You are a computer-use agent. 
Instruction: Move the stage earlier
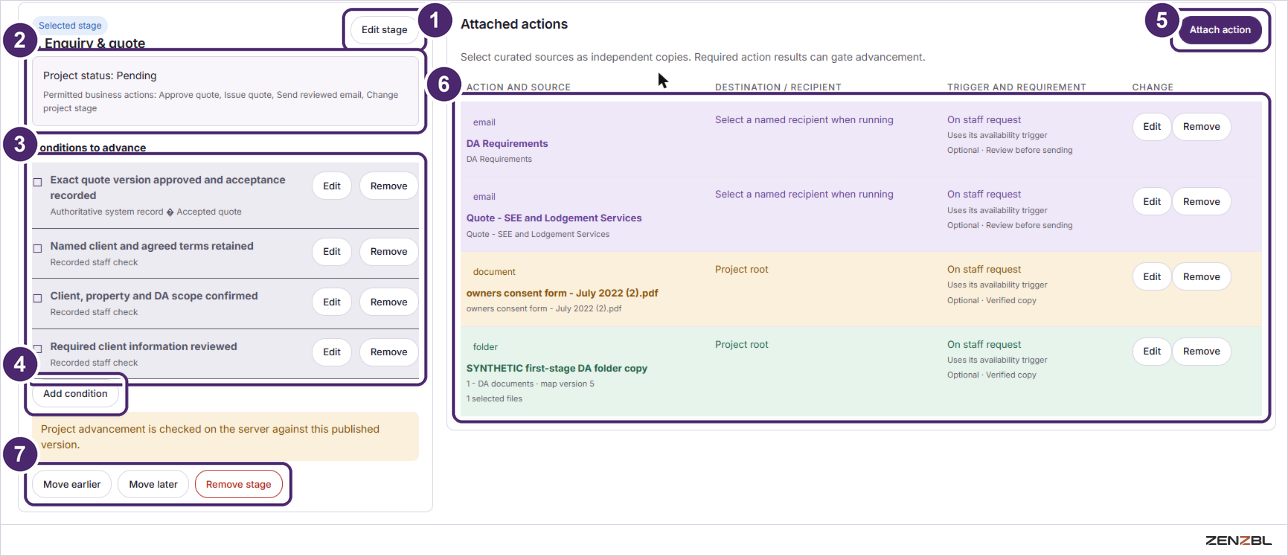pyautogui.click(x=72, y=485)
